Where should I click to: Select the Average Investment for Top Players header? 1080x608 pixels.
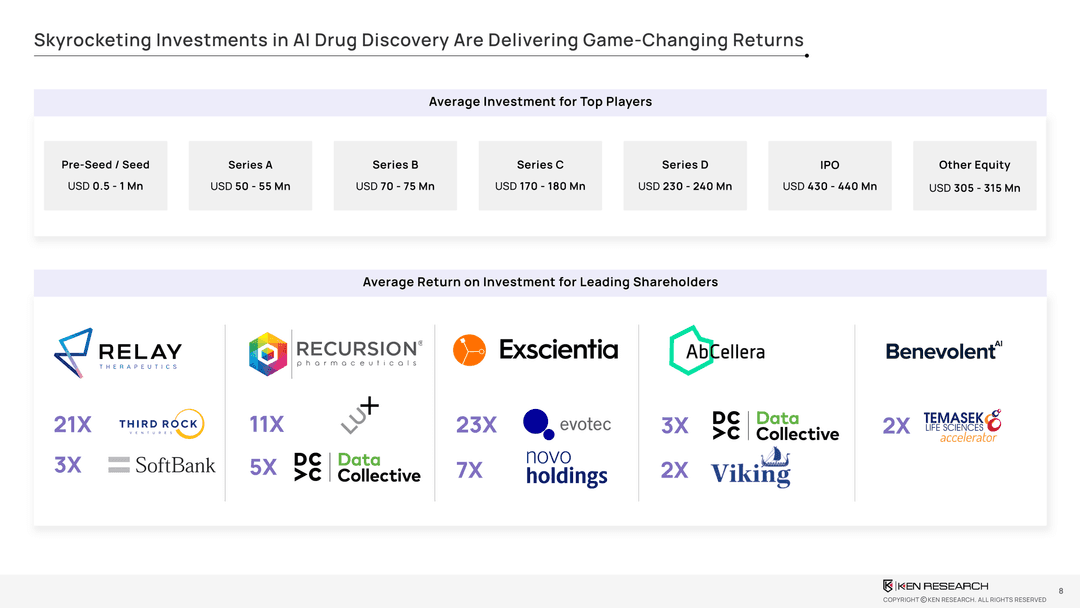coord(540,102)
